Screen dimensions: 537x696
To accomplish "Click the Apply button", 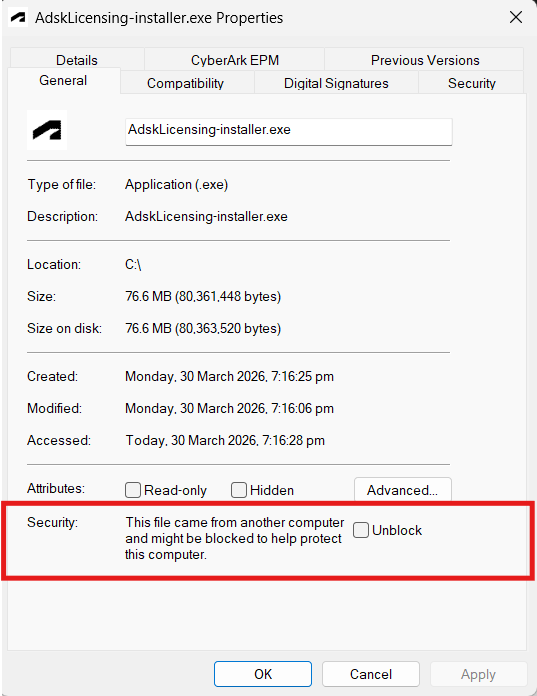I will [x=478, y=674].
